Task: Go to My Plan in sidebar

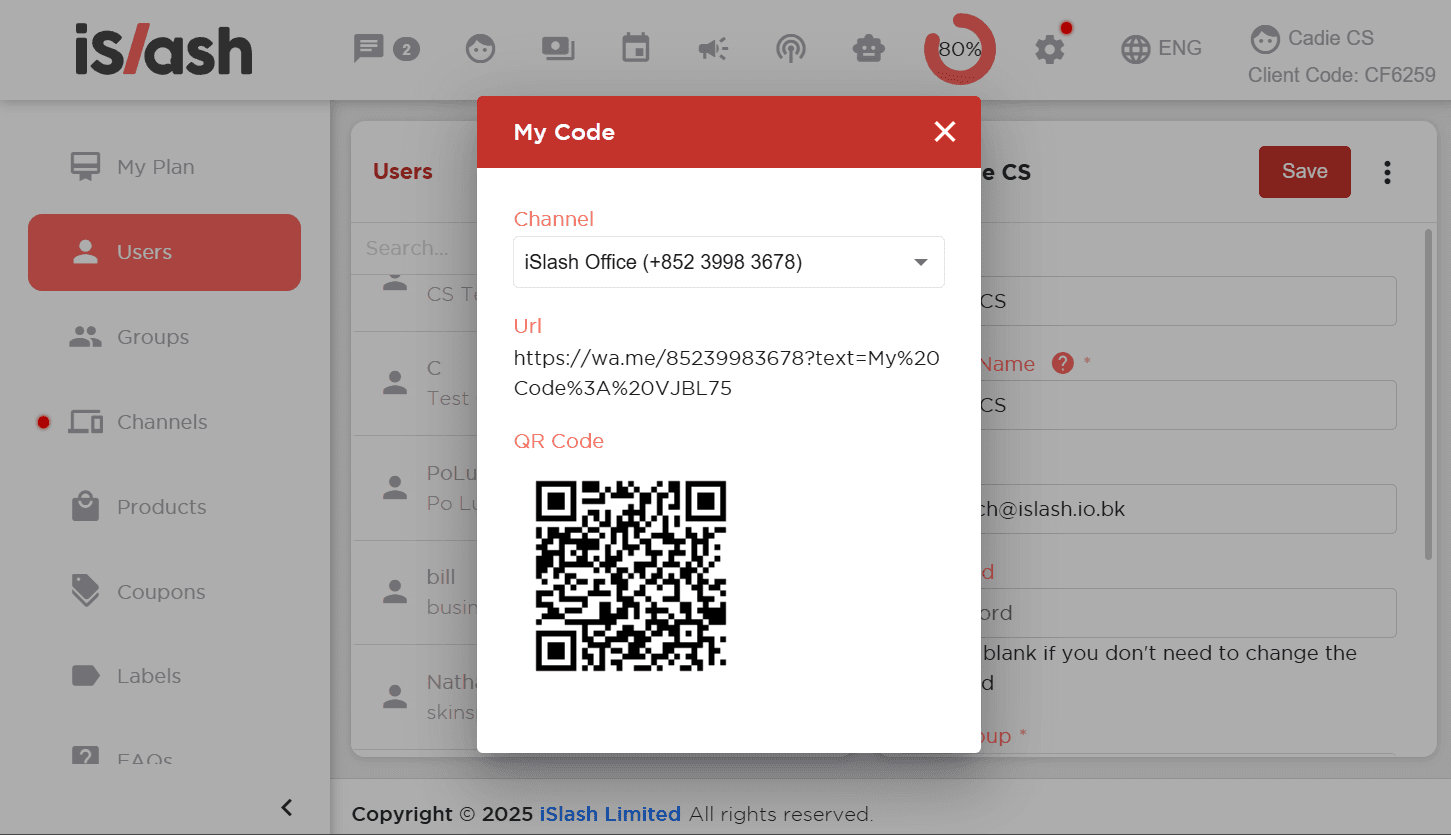Action: coord(164,167)
